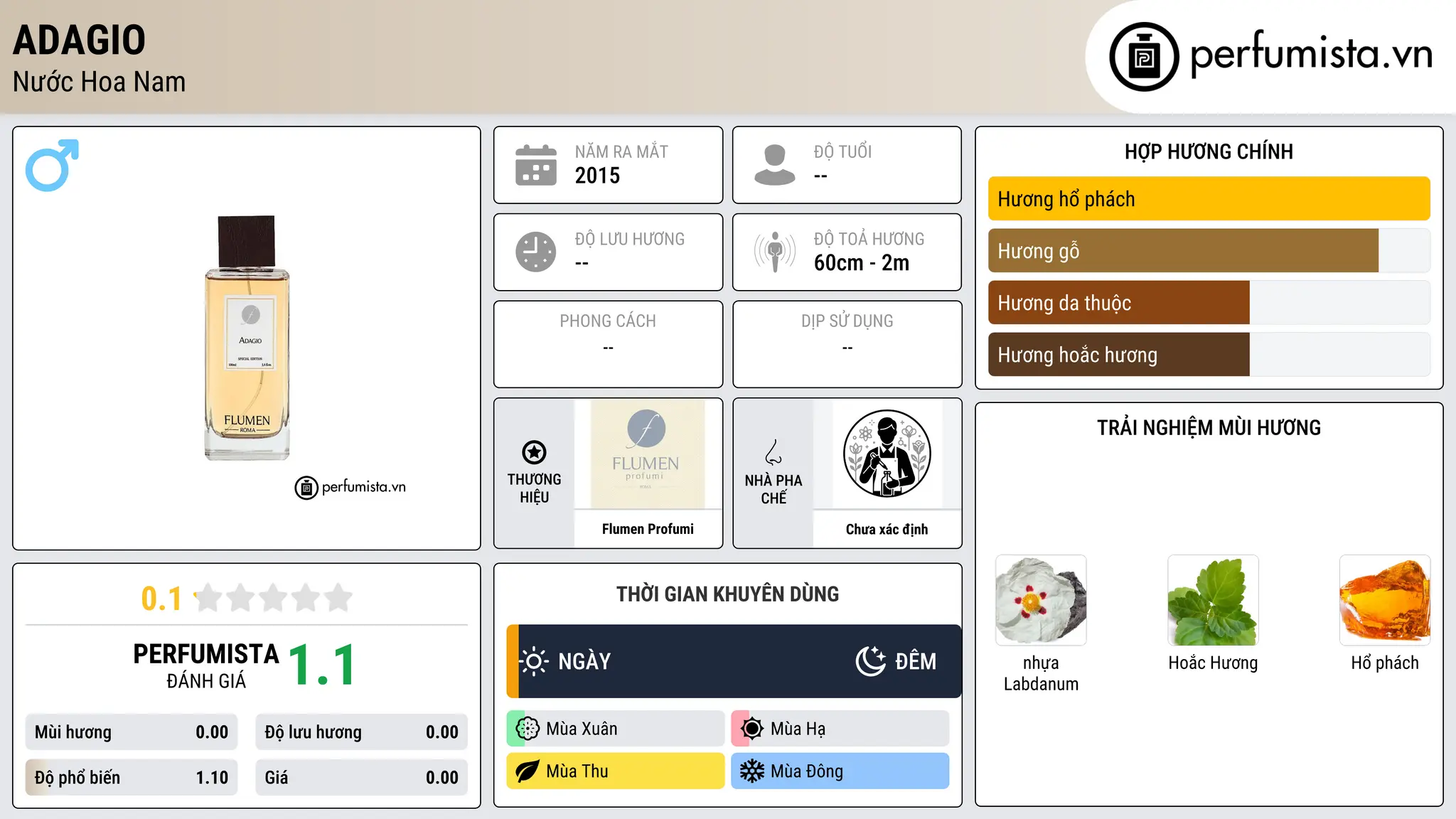Click the Nước Hoa Nam subtitle
This screenshot has height=819, width=1456.
(100, 82)
